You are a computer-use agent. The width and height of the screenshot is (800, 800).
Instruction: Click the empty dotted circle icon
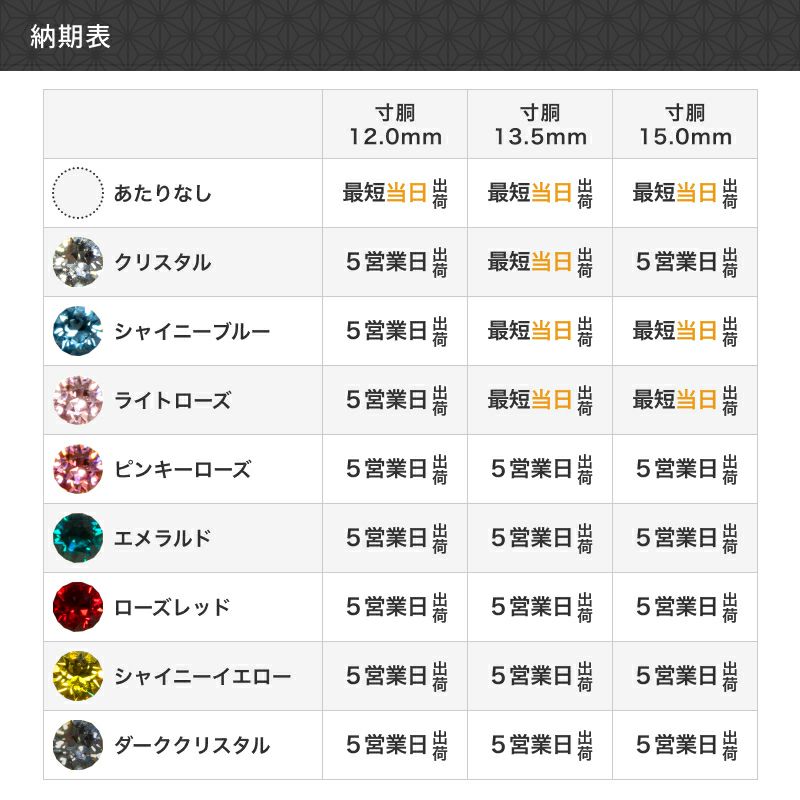pyautogui.click(x=78, y=193)
